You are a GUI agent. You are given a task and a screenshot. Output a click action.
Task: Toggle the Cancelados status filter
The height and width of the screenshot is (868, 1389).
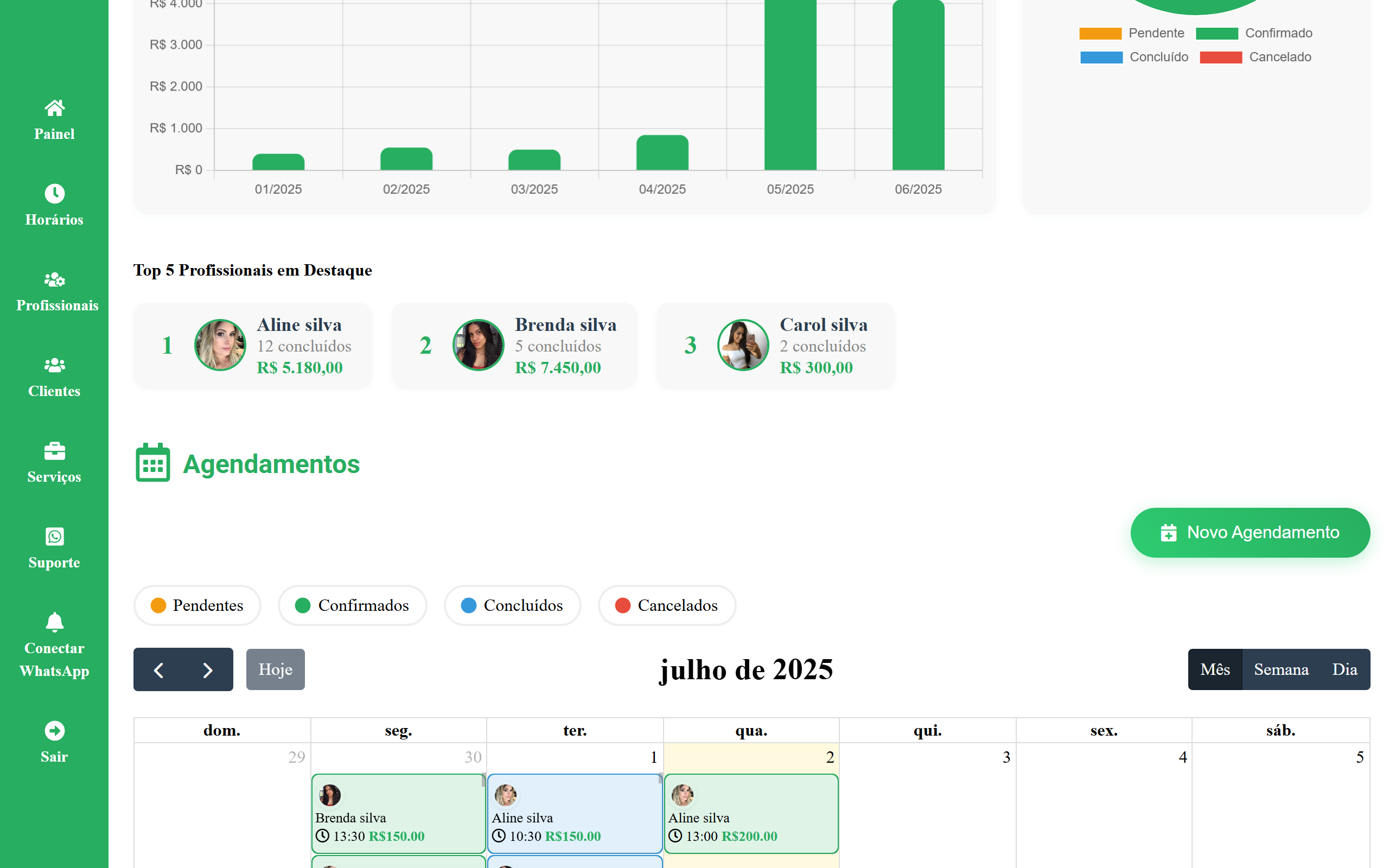[x=666, y=605]
